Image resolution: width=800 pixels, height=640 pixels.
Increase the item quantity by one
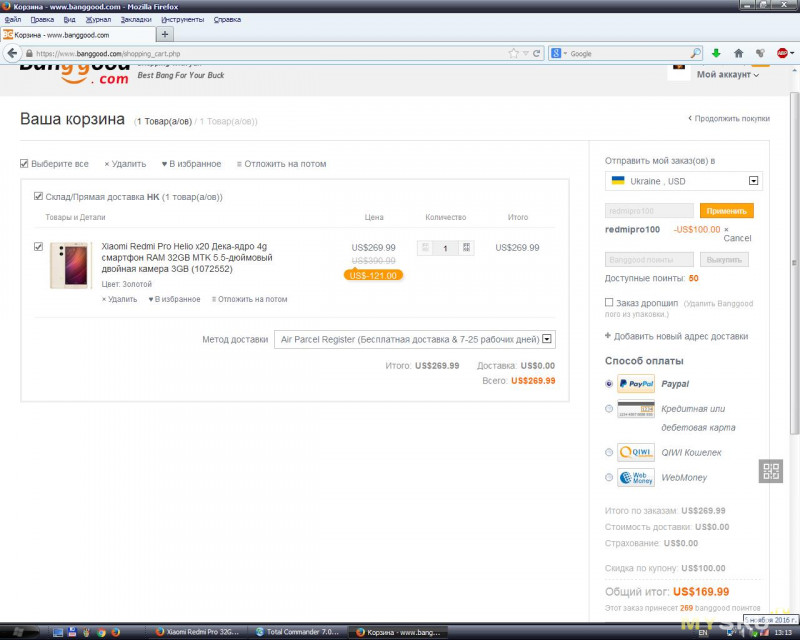click(x=466, y=248)
